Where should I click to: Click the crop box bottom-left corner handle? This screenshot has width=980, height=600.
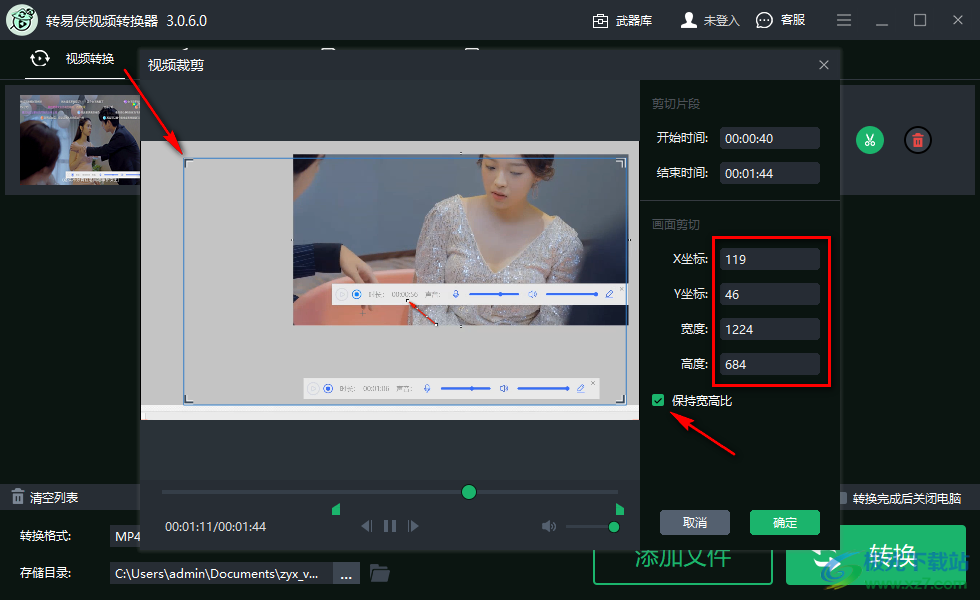188,399
